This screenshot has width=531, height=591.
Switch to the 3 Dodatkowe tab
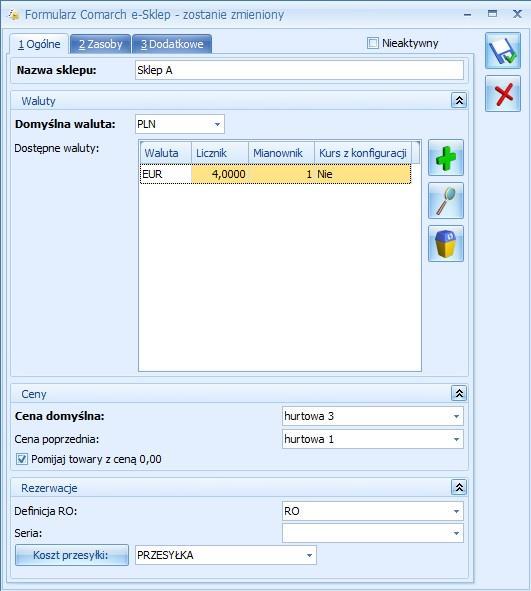172,44
